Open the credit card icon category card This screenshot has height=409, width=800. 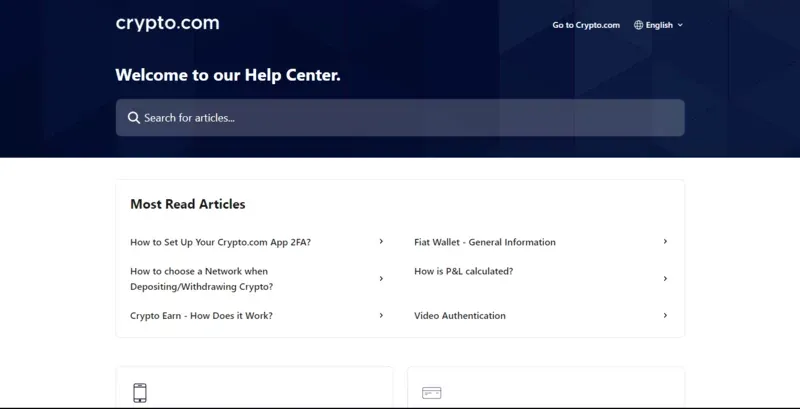[x=546, y=387]
